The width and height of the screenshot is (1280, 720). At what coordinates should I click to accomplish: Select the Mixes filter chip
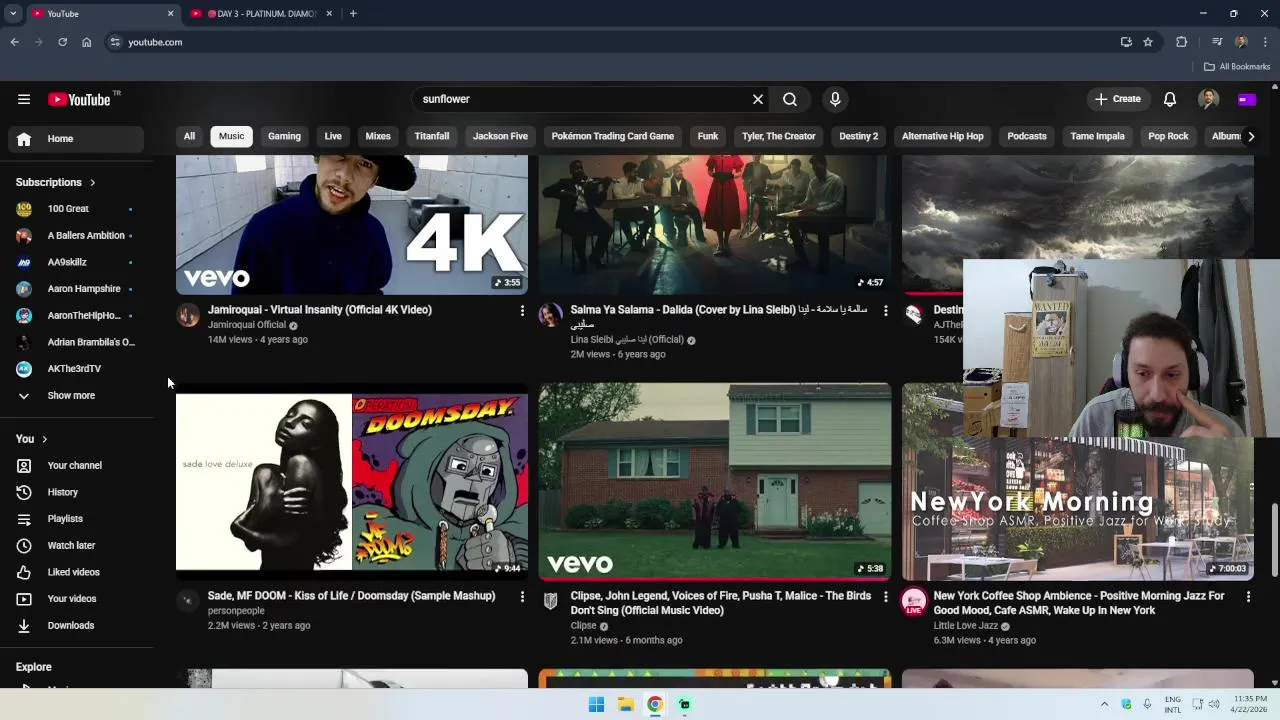click(x=378, y=136)
